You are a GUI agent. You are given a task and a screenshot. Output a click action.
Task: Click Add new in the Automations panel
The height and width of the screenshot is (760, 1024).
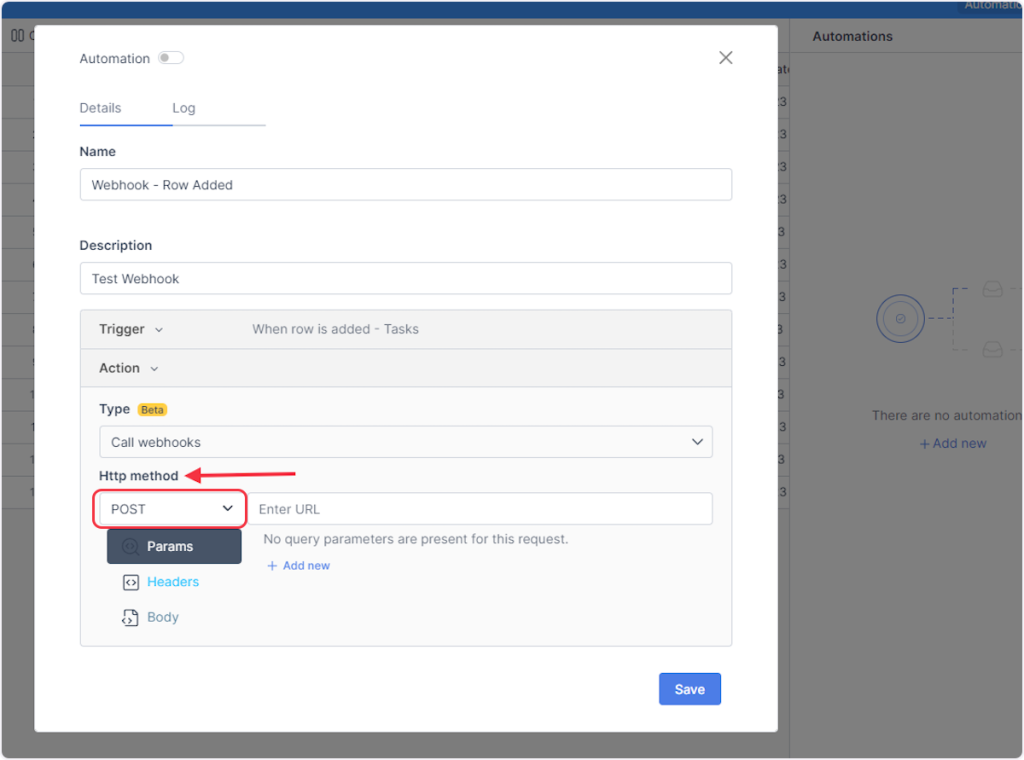click(953, 443)
